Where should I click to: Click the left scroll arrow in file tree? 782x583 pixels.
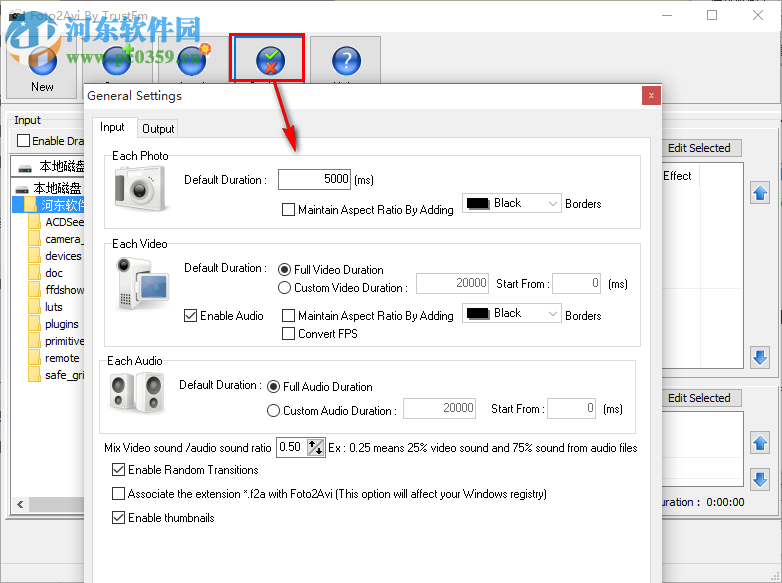[x=20, y=504]
